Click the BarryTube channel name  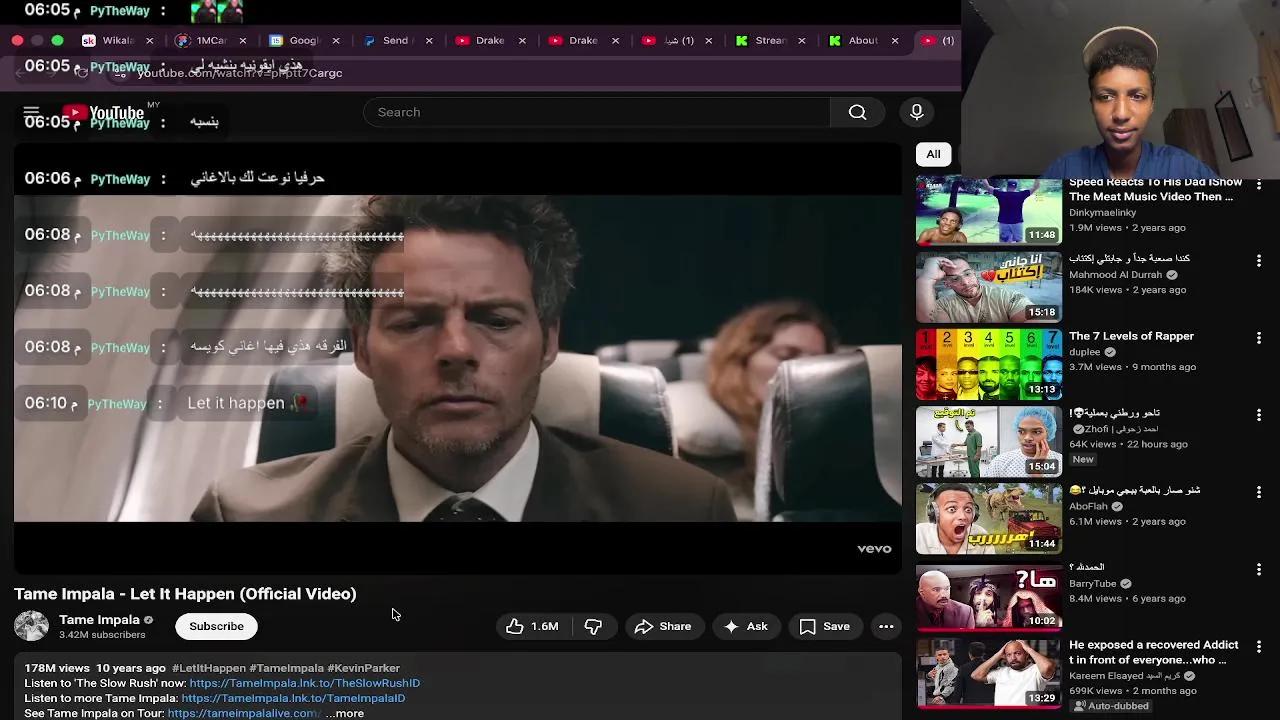[1092, 584]
